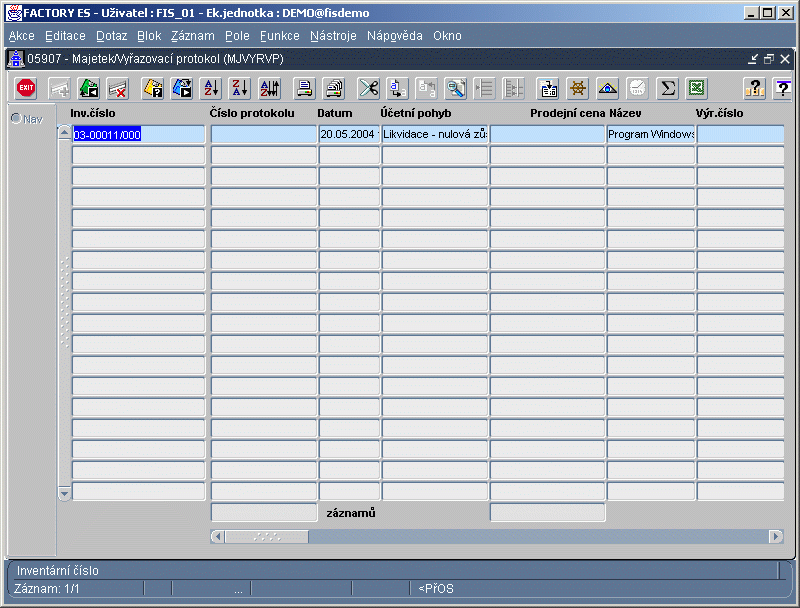800x608 pixels.
Task: Click the horizontal scrollbar left arrow
Action: point(218,536)
